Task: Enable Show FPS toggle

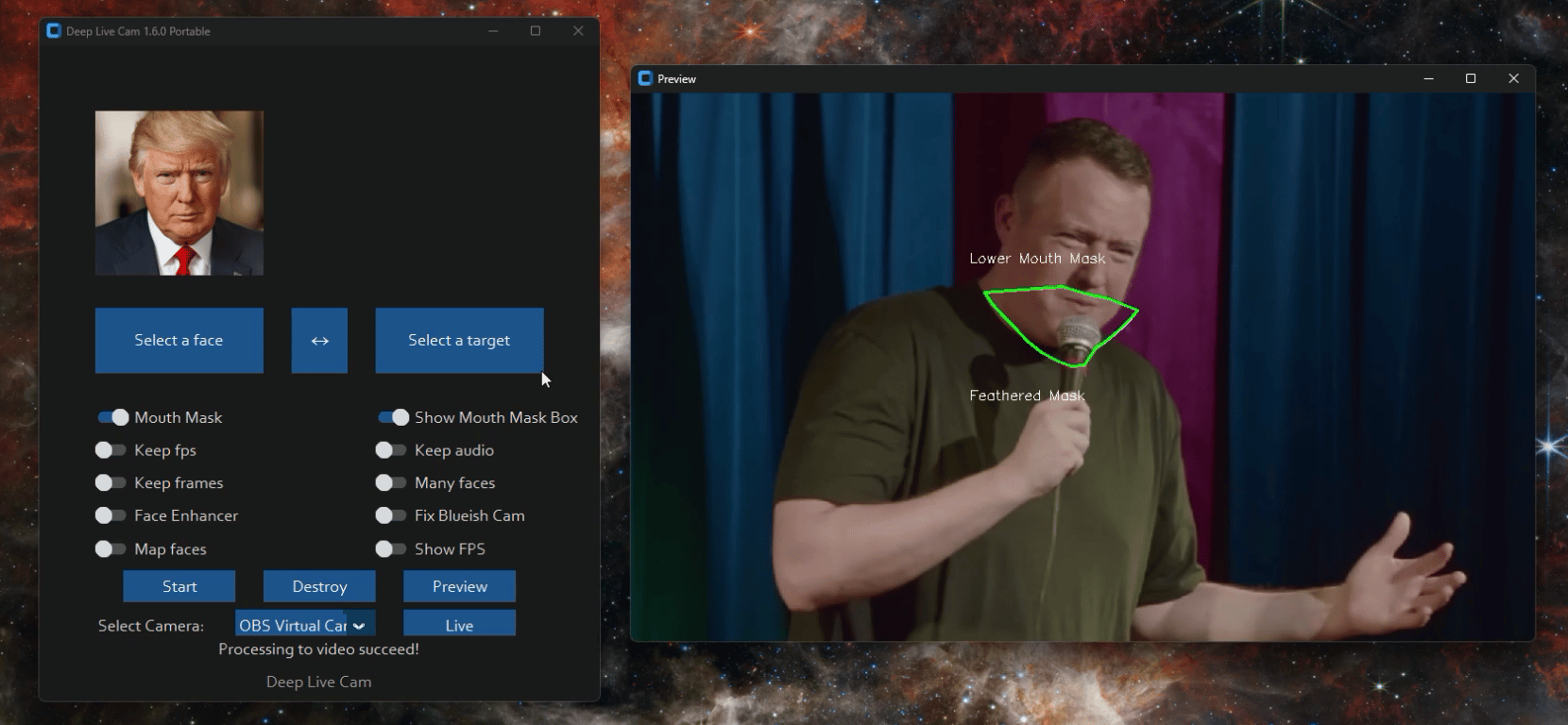Action: pos(390,548)
